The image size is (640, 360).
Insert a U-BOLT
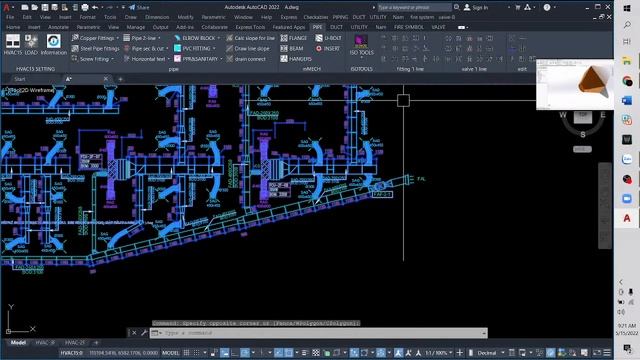coord(329,38)
